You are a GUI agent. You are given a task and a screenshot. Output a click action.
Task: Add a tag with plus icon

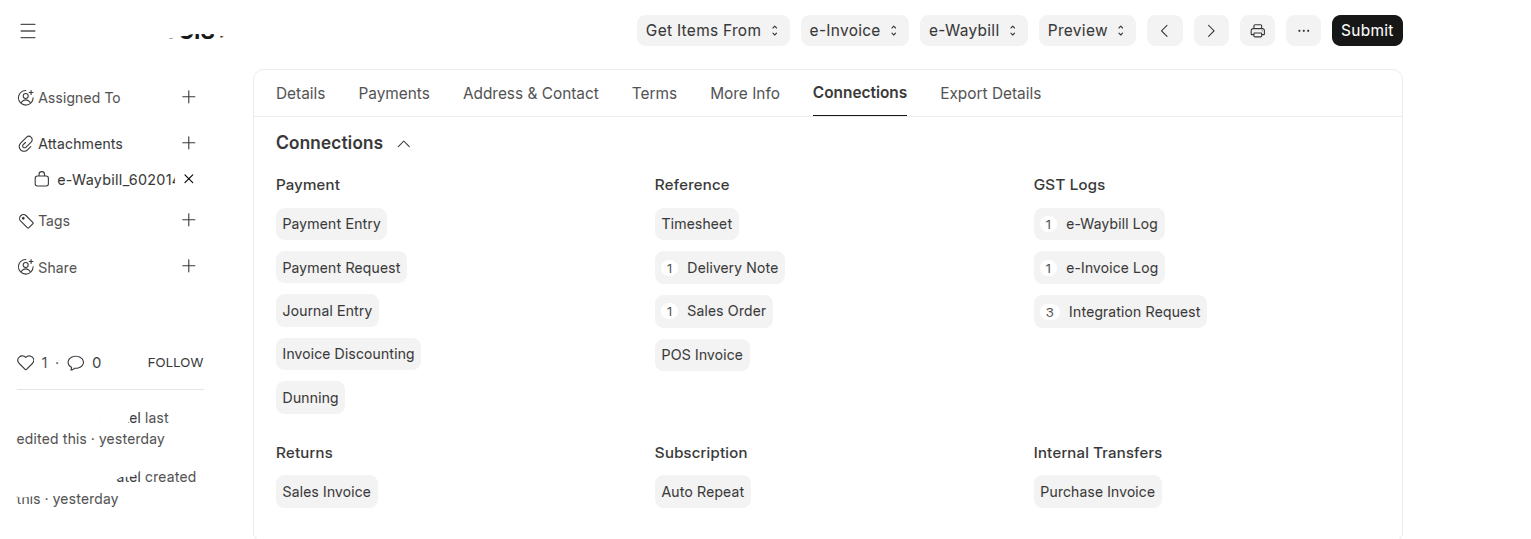click(188, 220)
